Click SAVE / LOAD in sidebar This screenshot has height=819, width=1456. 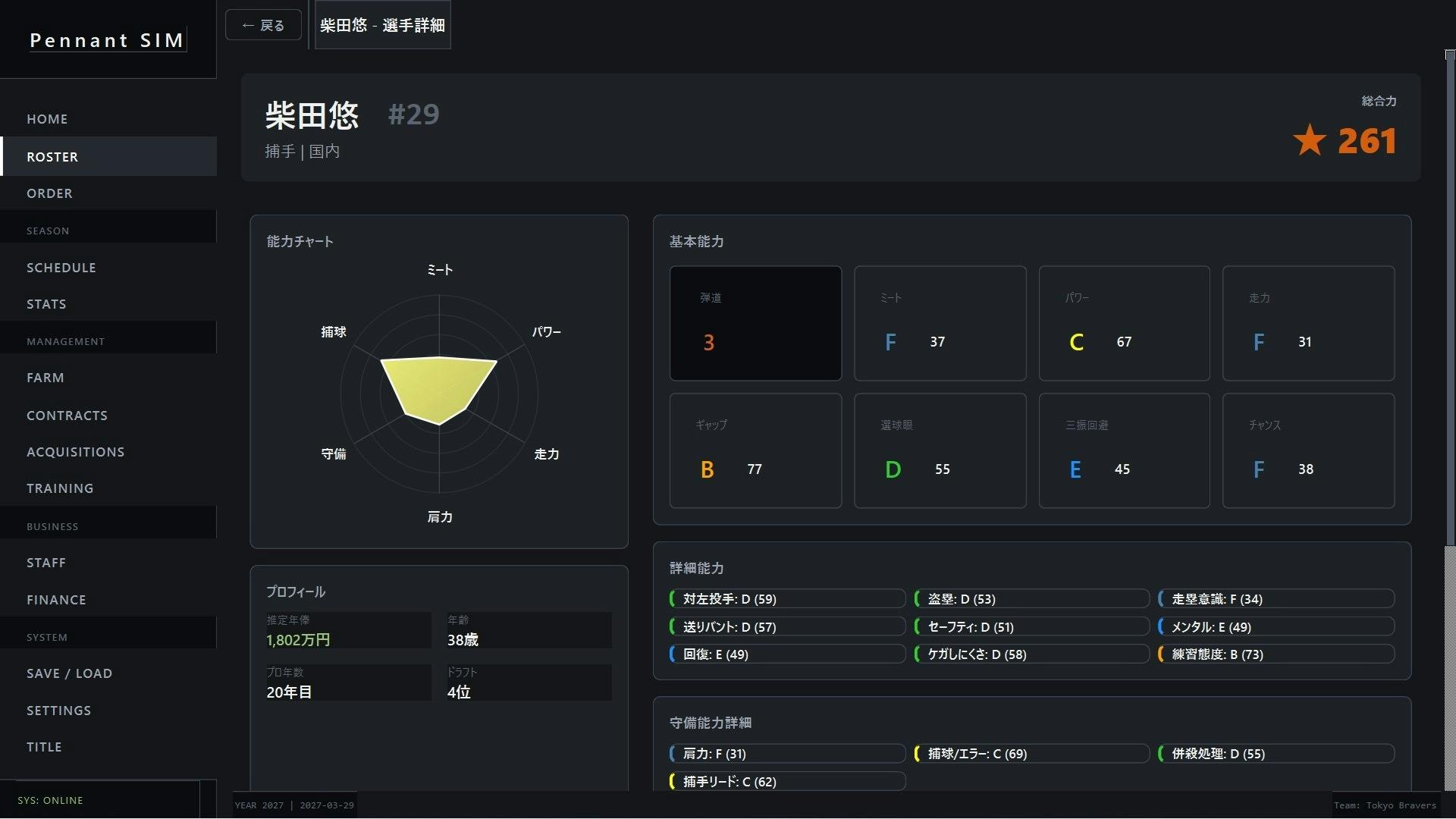pyautogui.click(x=69, y=673)
